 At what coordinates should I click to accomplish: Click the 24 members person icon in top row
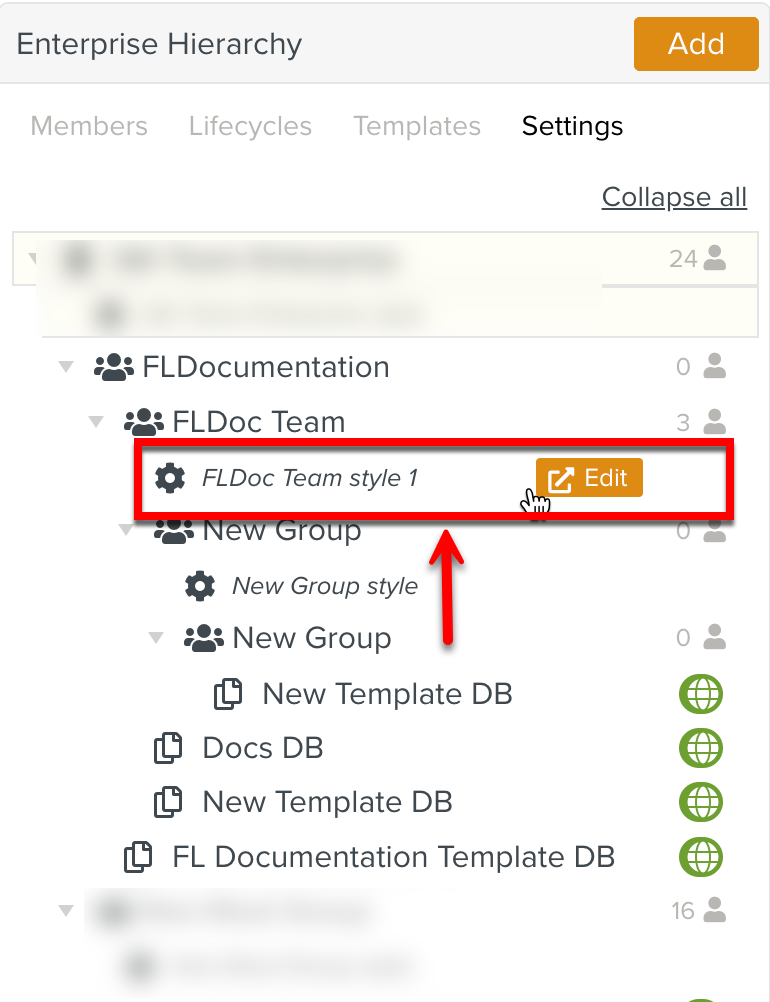pyautogui.click(x=714, y=258)
